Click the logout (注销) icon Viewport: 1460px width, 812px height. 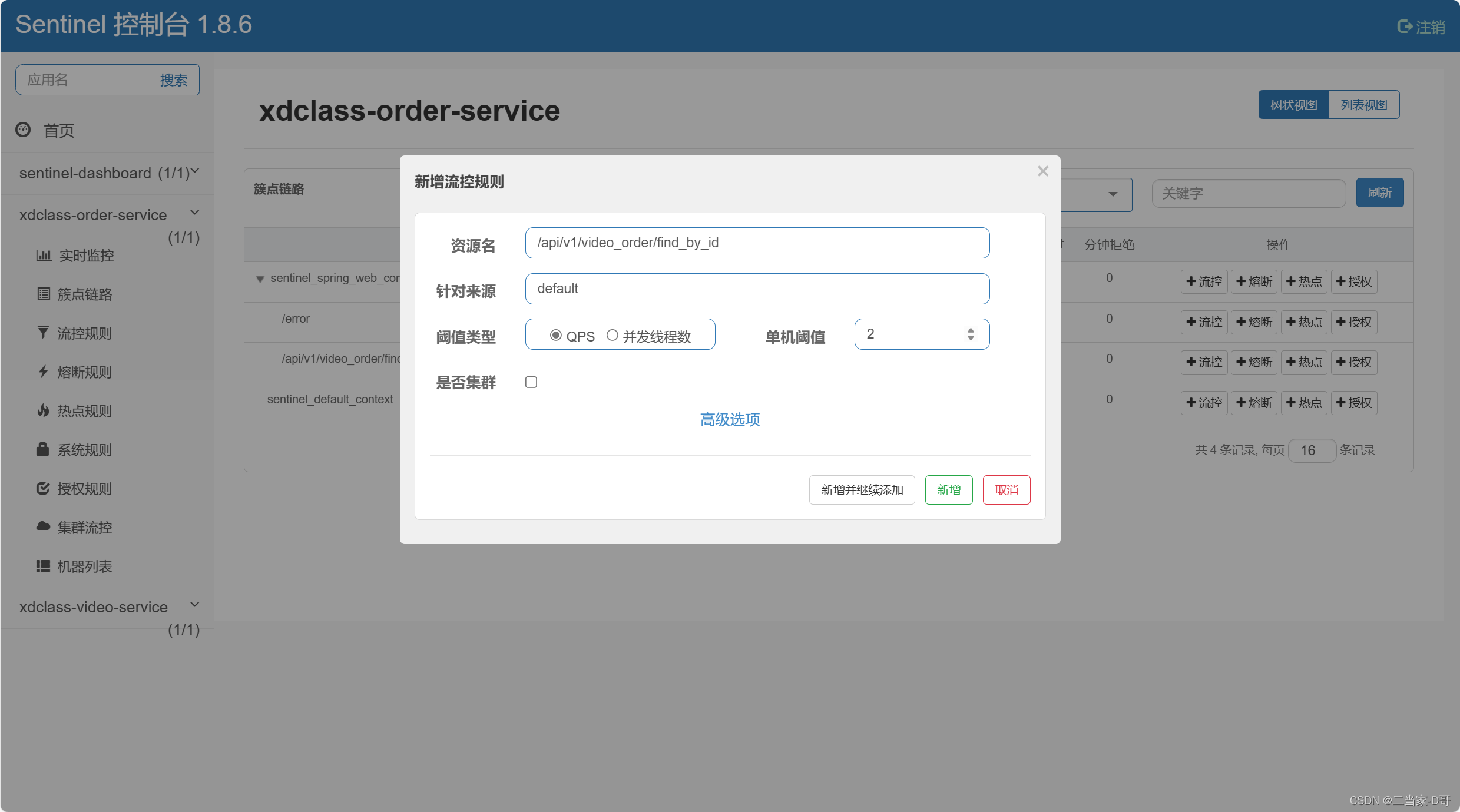pyautogui.click(x=1405, y=26)
